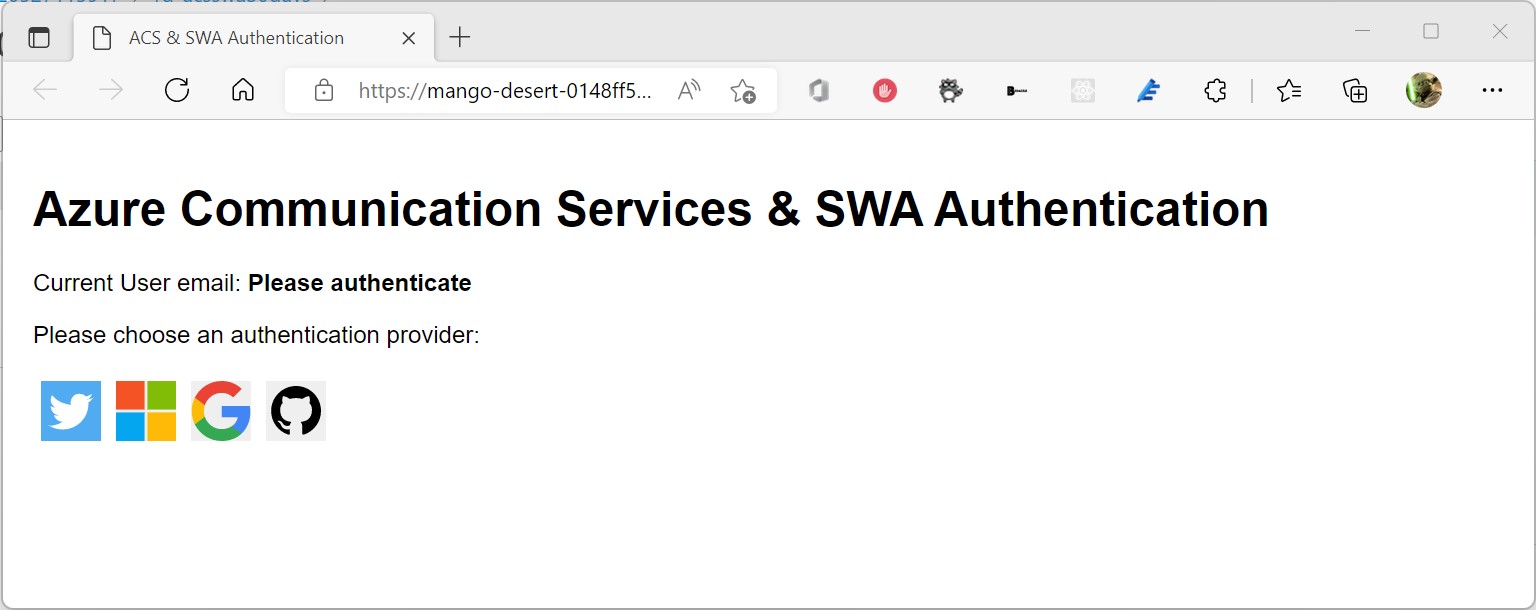1536x610 pixels.
Task: Open the blue Azure extension icon
Action: (1149, 91)
